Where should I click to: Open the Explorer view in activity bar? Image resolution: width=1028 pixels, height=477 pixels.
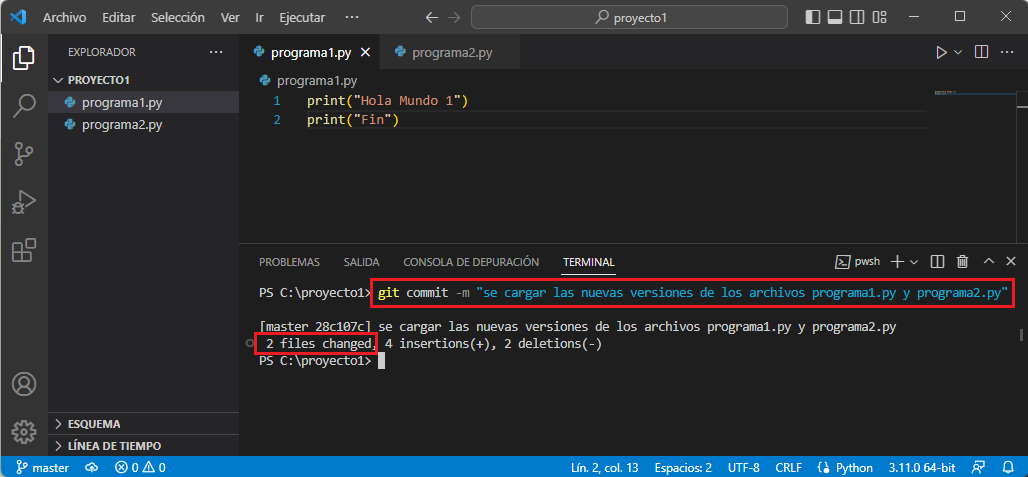click(x=24, y=58)
